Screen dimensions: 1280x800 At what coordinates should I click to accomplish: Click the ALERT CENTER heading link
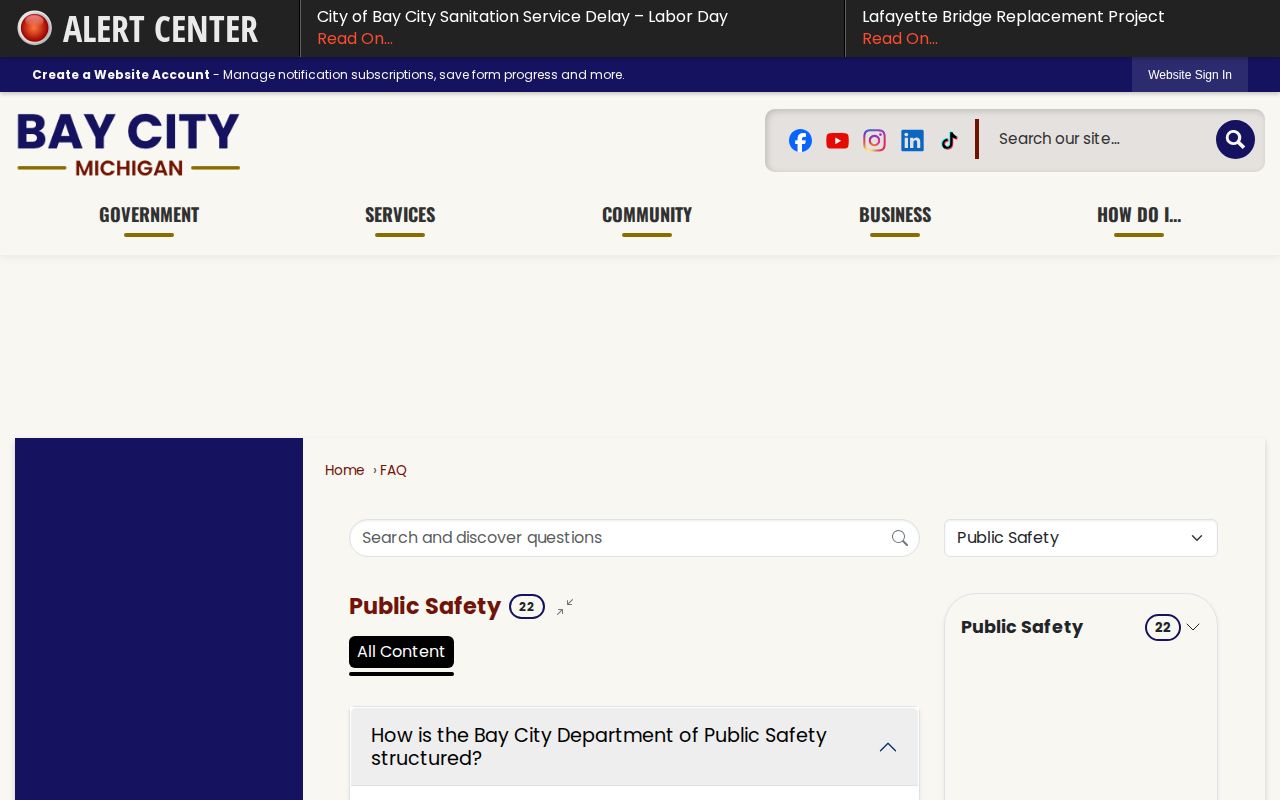pyautogui.click(x=160, y=29)
